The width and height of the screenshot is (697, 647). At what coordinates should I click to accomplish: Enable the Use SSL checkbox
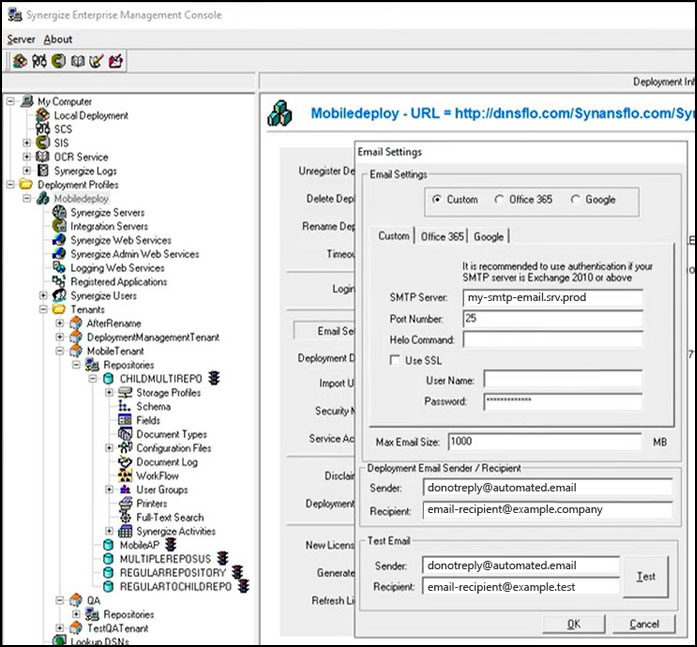[395, 360]
